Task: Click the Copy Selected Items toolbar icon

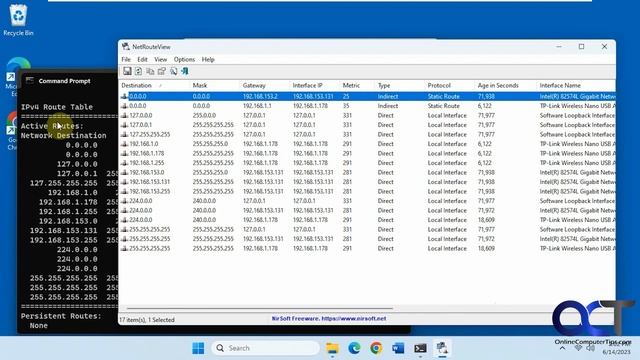Action: pyautogui.click(x=150, y=71)
